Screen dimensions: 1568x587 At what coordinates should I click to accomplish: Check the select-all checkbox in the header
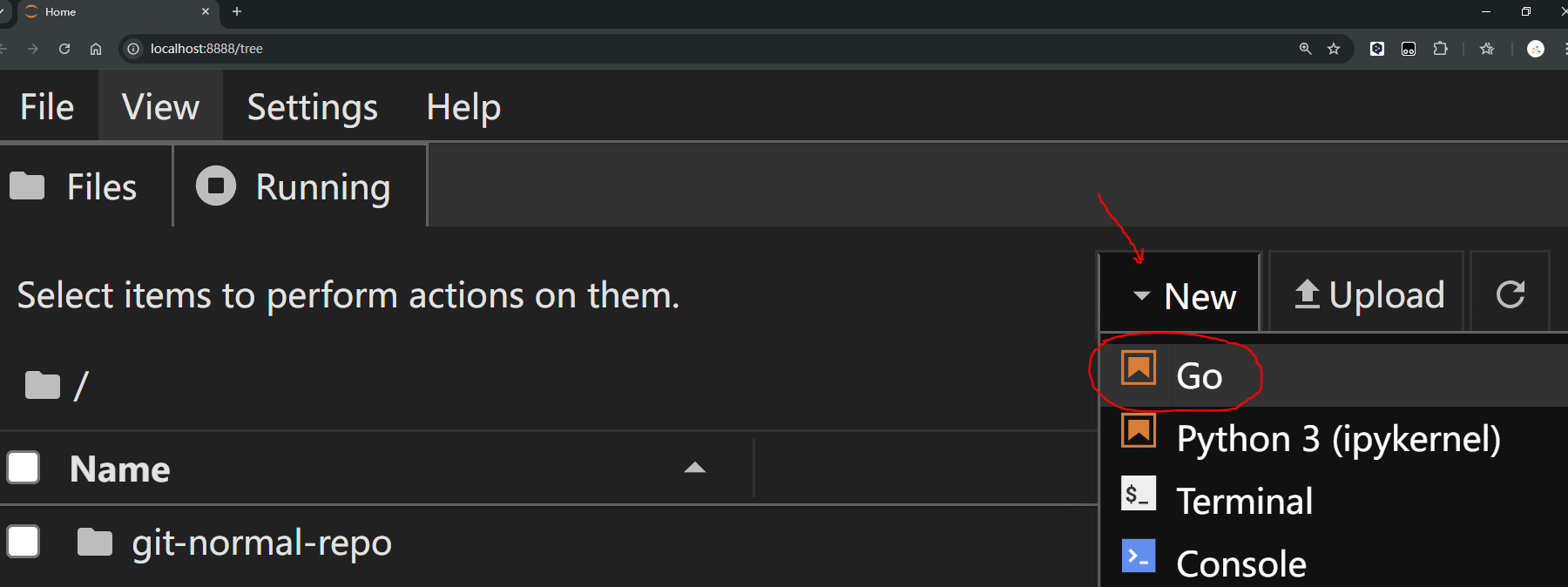click(x=24, y=468)
